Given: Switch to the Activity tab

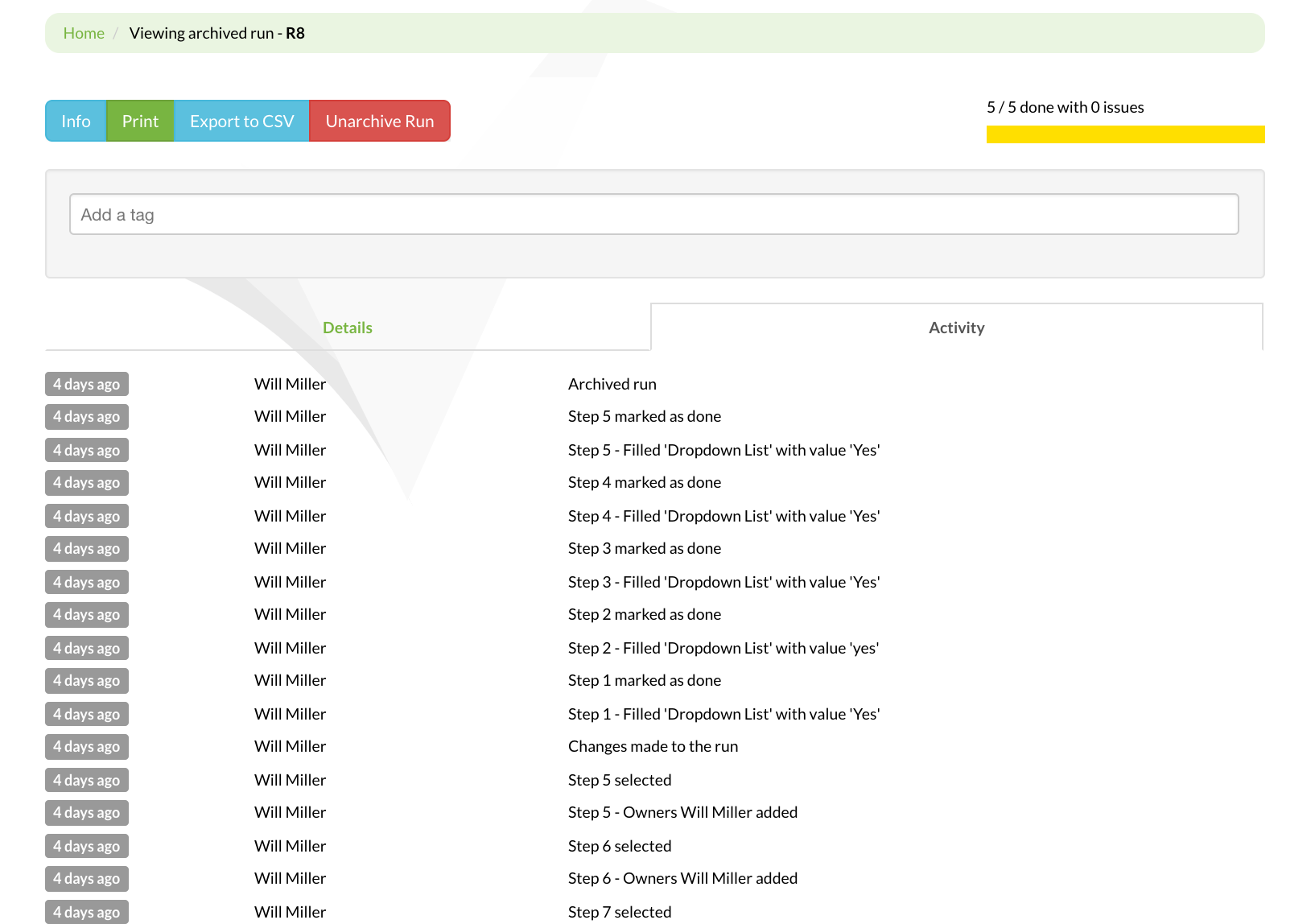Looking at the screenshot, I should coord(956,327).
